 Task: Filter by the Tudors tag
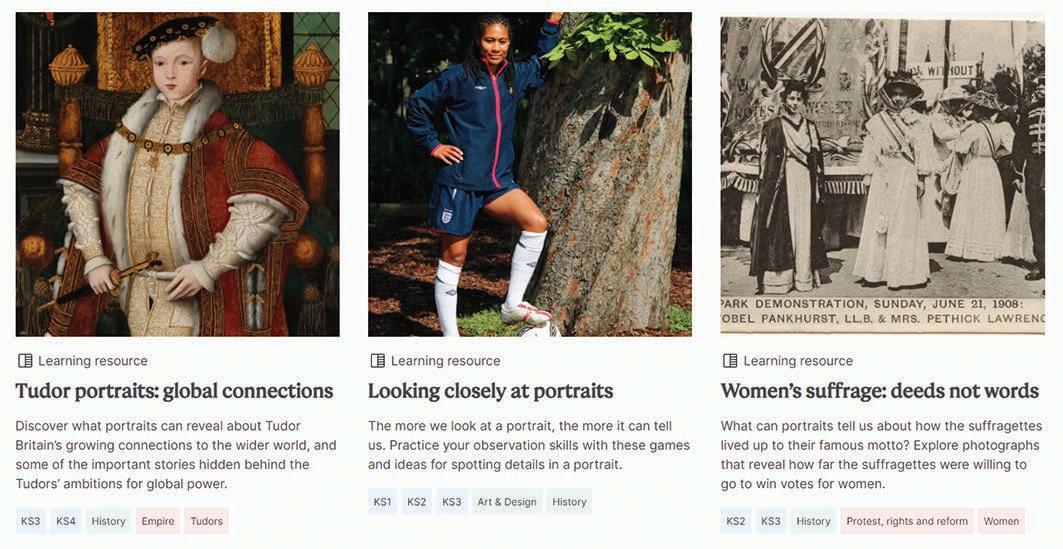click(x=206, y=521)
